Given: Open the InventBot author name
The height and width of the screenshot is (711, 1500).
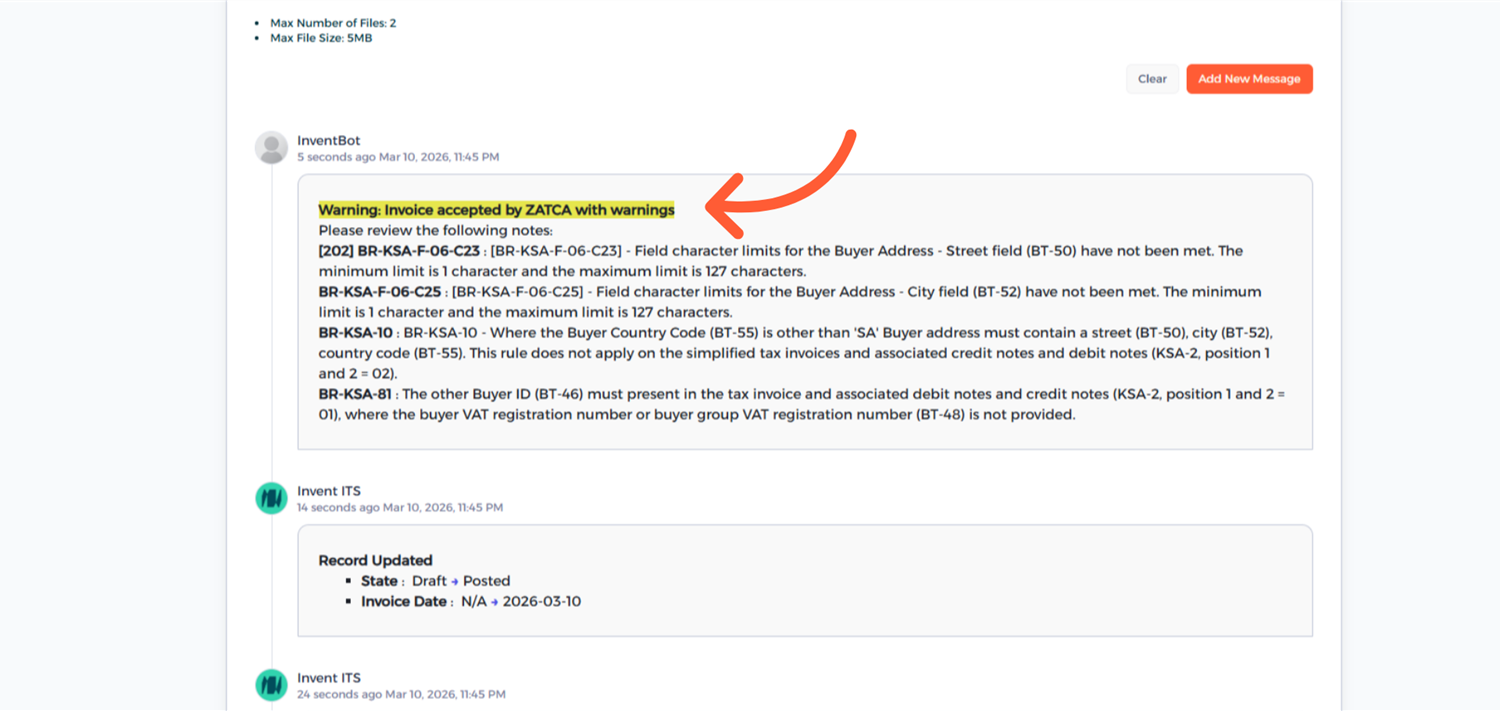Looking at the screenshot, I should coord(328,140).
